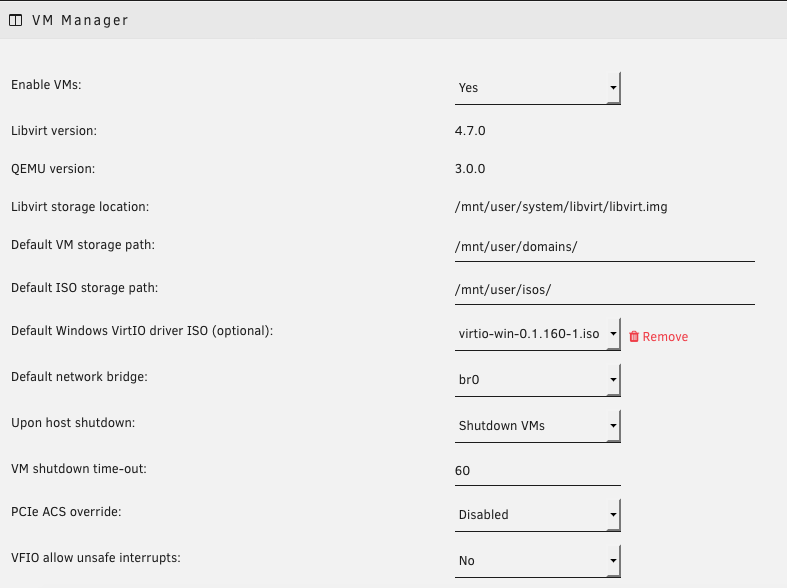Click the Libvirt version label
The height and width of the screenshot is (588, 787).
tap(54, 131)
